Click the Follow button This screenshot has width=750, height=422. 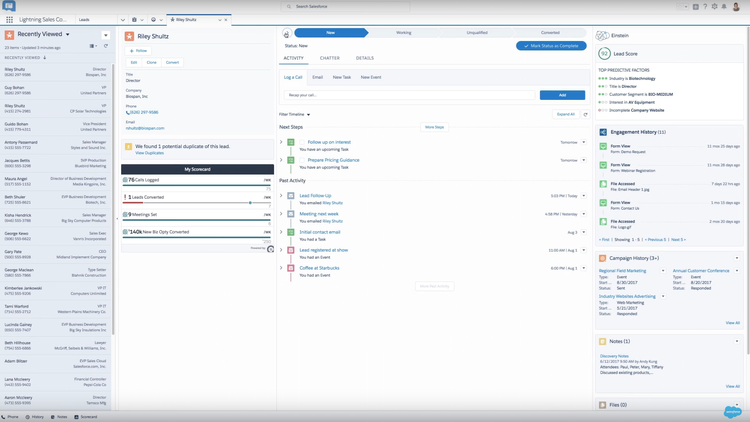coord(139,51)
